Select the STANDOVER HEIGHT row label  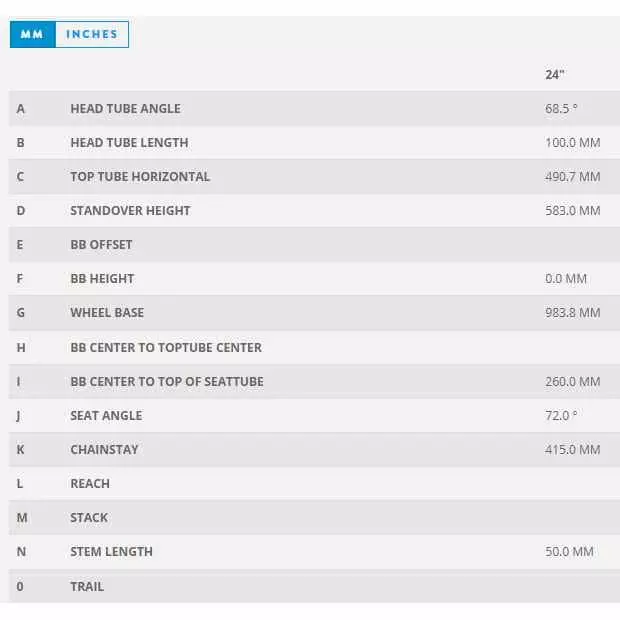130,211
